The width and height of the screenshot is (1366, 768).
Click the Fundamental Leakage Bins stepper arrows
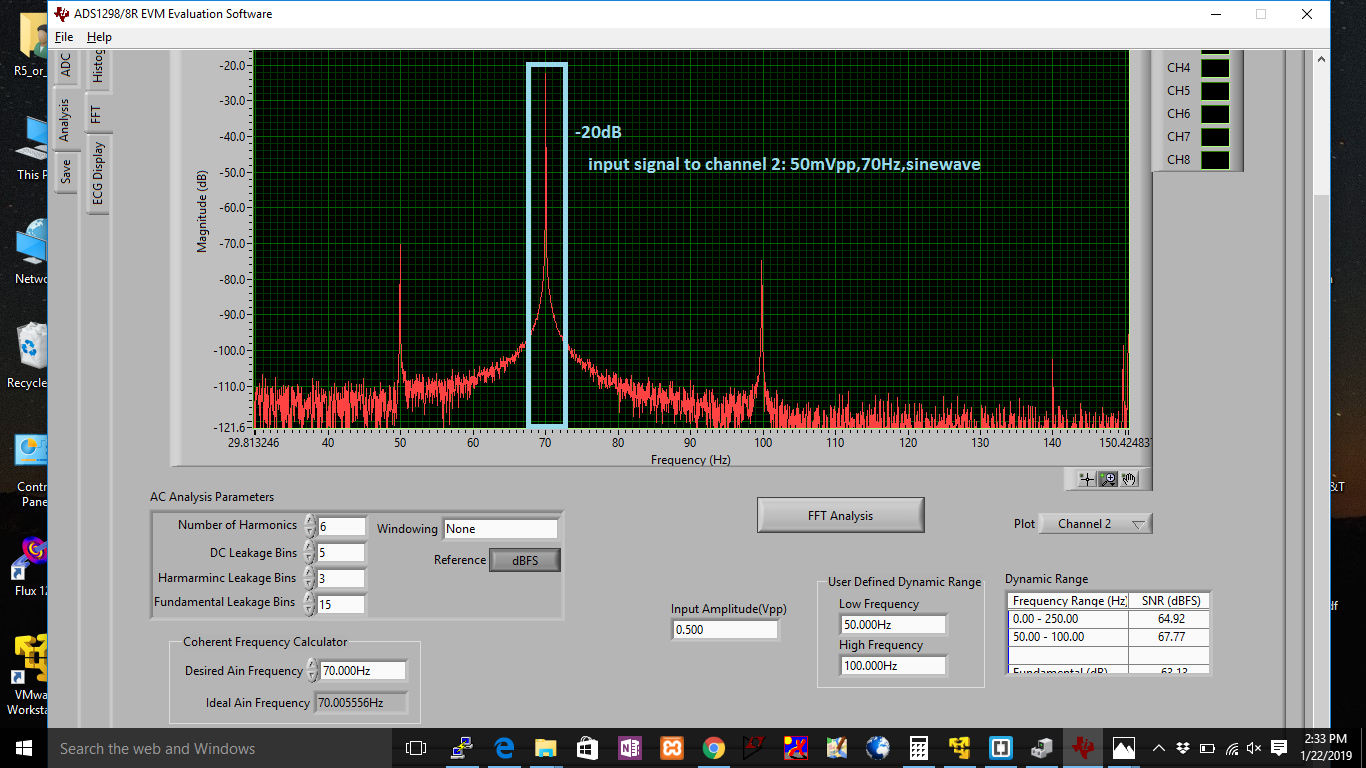coord(310,603)
